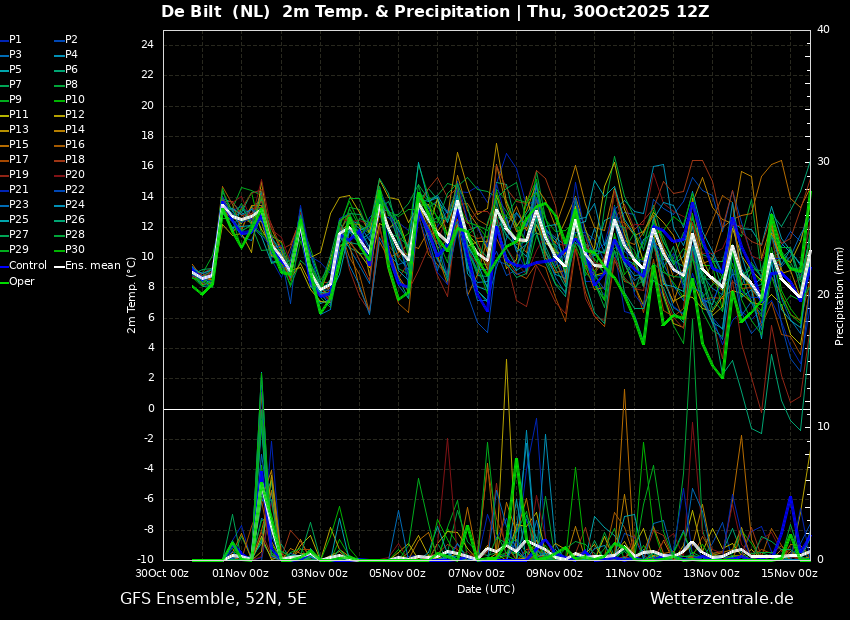The width and height of the screenshot is (850, 620).
Task: Click the Oper legend entry
Action: click(17, 281)
